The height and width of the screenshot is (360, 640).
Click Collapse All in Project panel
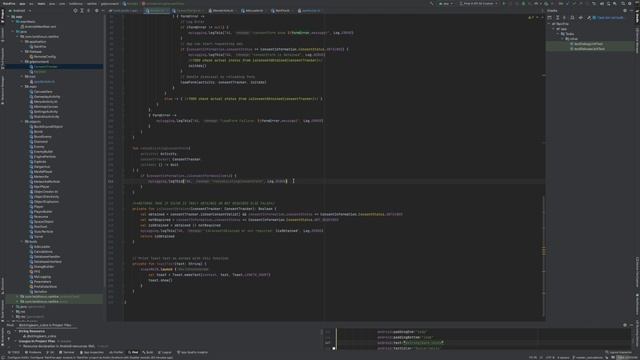[88, 11]
